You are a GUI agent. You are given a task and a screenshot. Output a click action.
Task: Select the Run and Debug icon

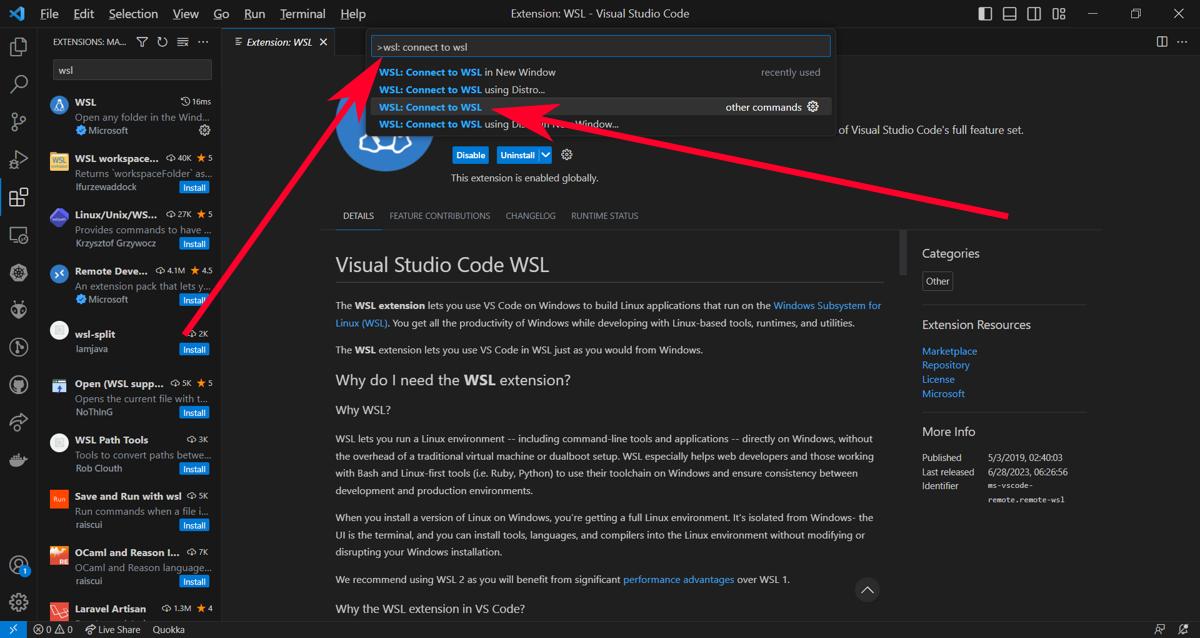18,160
